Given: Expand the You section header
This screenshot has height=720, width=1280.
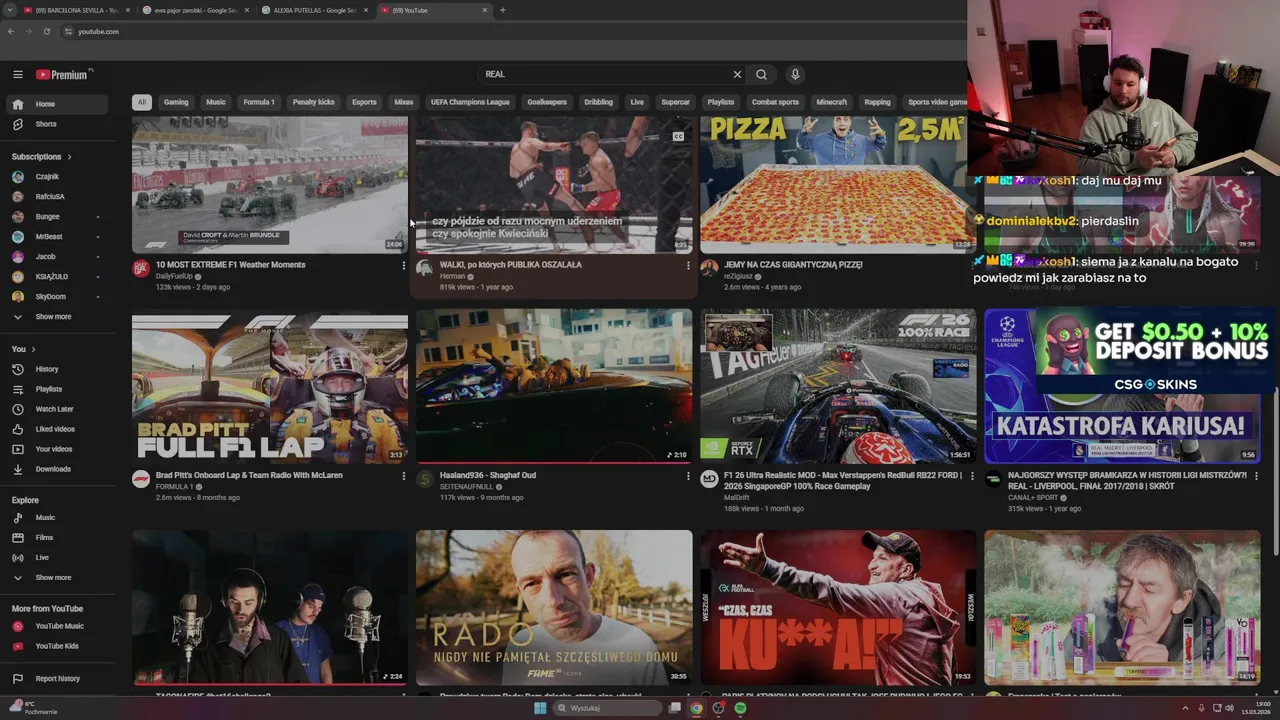Looking at the screenshot, I should click(23, 349).
